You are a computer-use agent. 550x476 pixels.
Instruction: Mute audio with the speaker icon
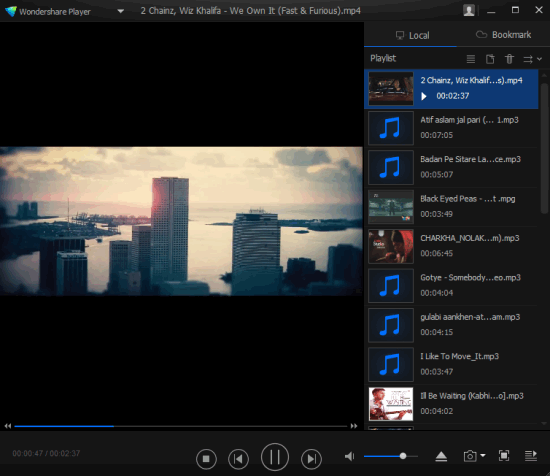pyautogui.click(x=349, y=456)
